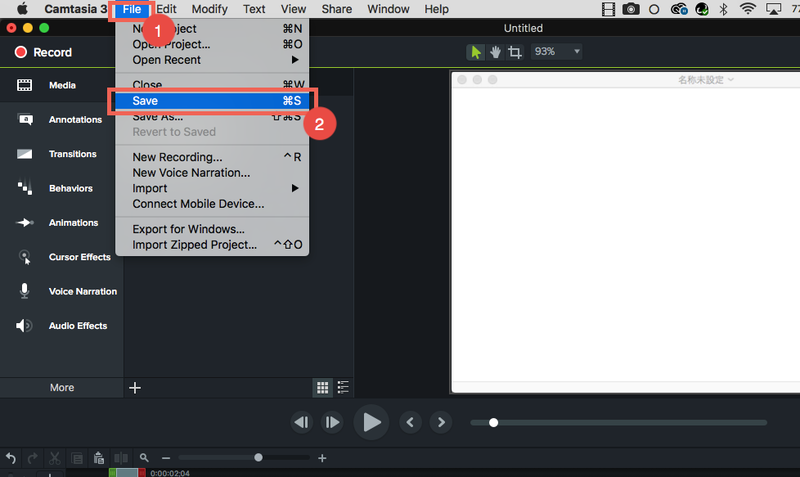Screen dimensions: 800x477
Task: Choose New Recording... menu item
Action: 212,157
